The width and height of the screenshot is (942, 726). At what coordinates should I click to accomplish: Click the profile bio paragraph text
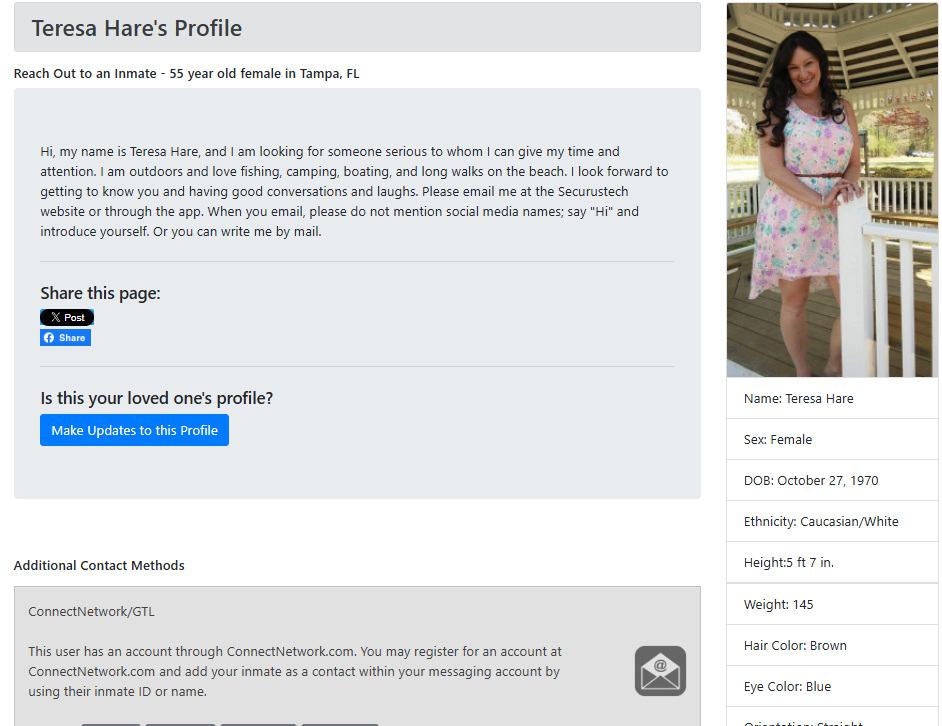point(354,191)
